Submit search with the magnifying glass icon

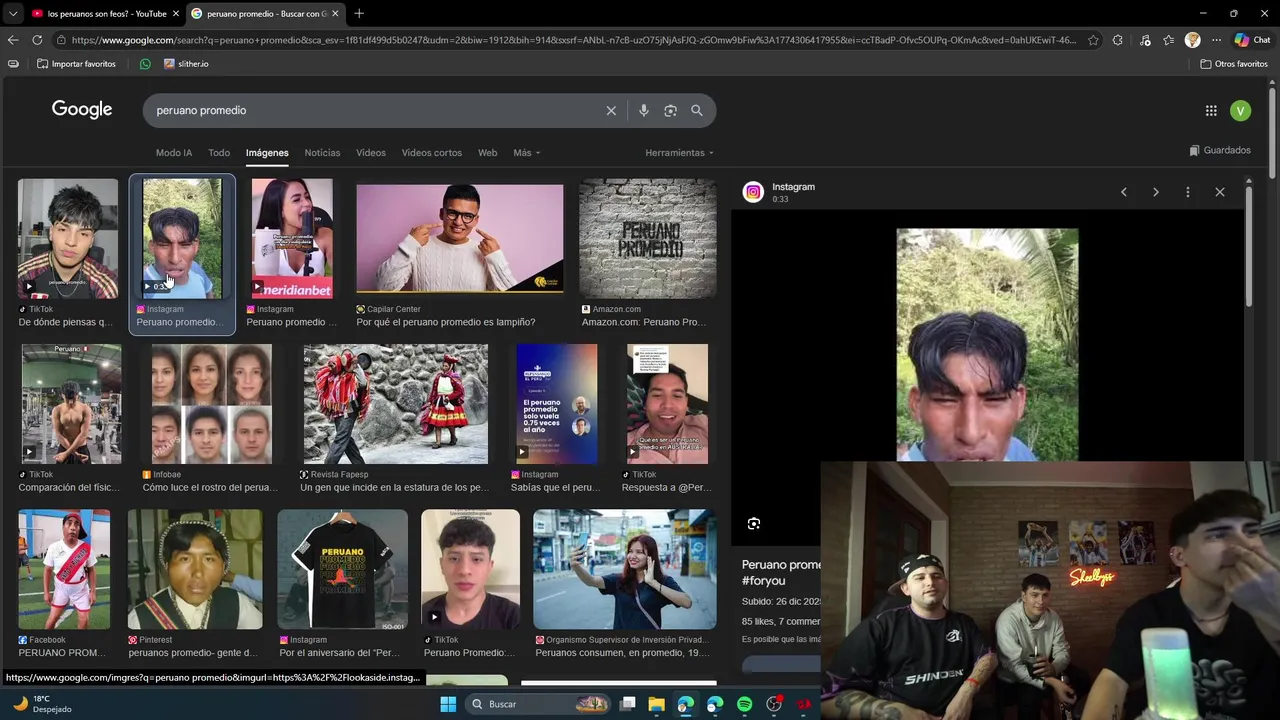click(x=697, y=111)
